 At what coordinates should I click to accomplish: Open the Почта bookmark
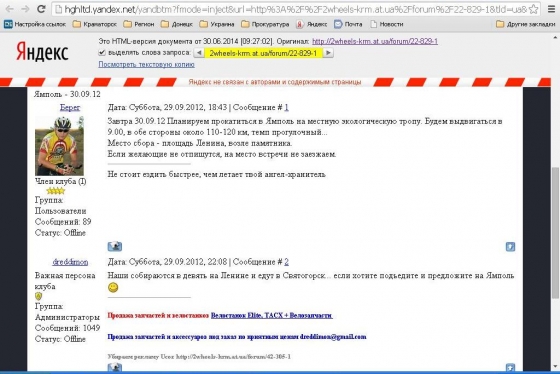coord(348,24)
